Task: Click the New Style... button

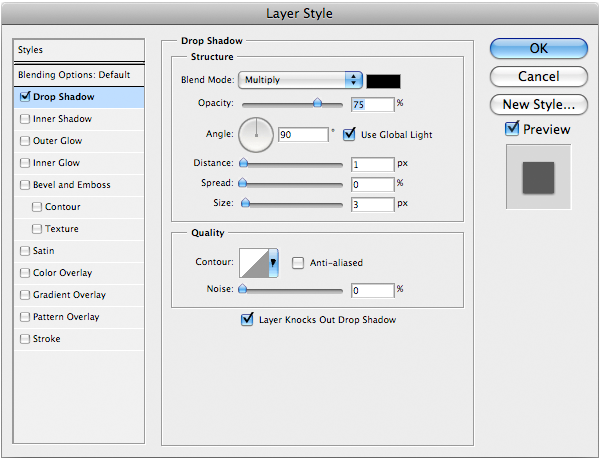Action: (x=538, y=104)
